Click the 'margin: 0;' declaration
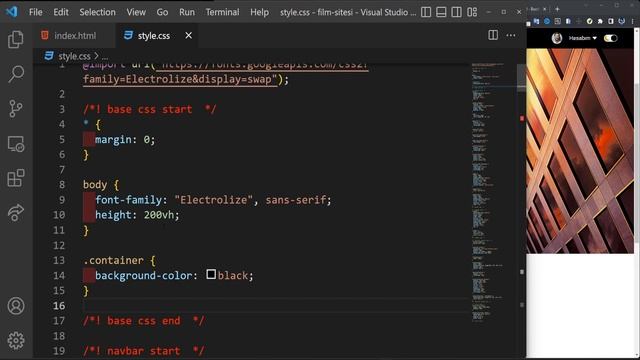This screenshot has width=640, height=360. pyautogui.click(x=125, y=140)
